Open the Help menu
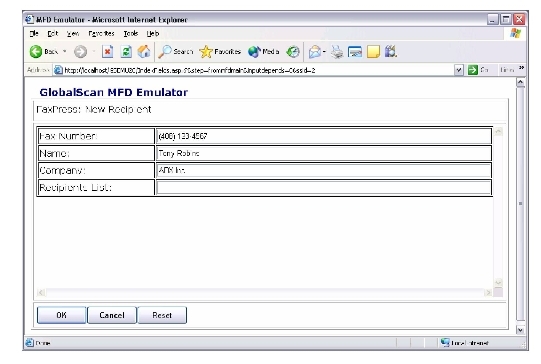541x364 pixels. [153, 33]
